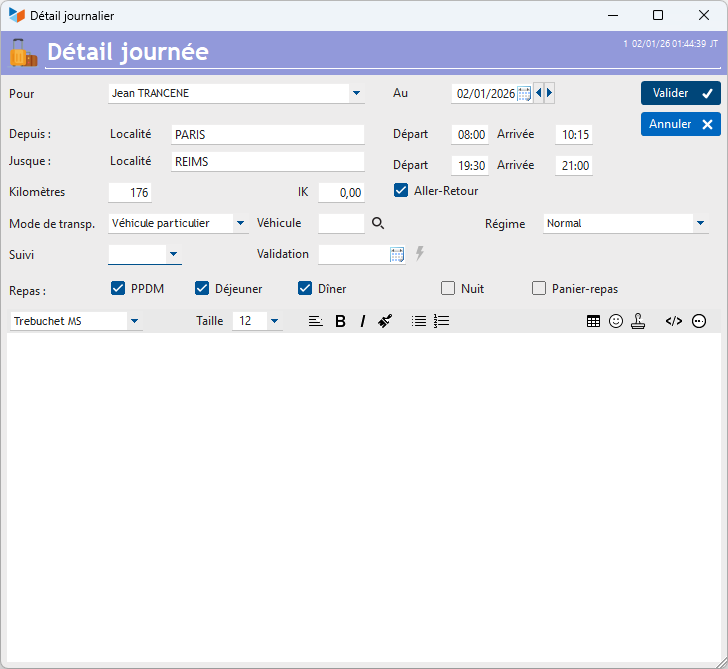Expand the Mode de transp. dropdown
The width and height of the screenshot is (728, 669).
[x=240, y=224]
